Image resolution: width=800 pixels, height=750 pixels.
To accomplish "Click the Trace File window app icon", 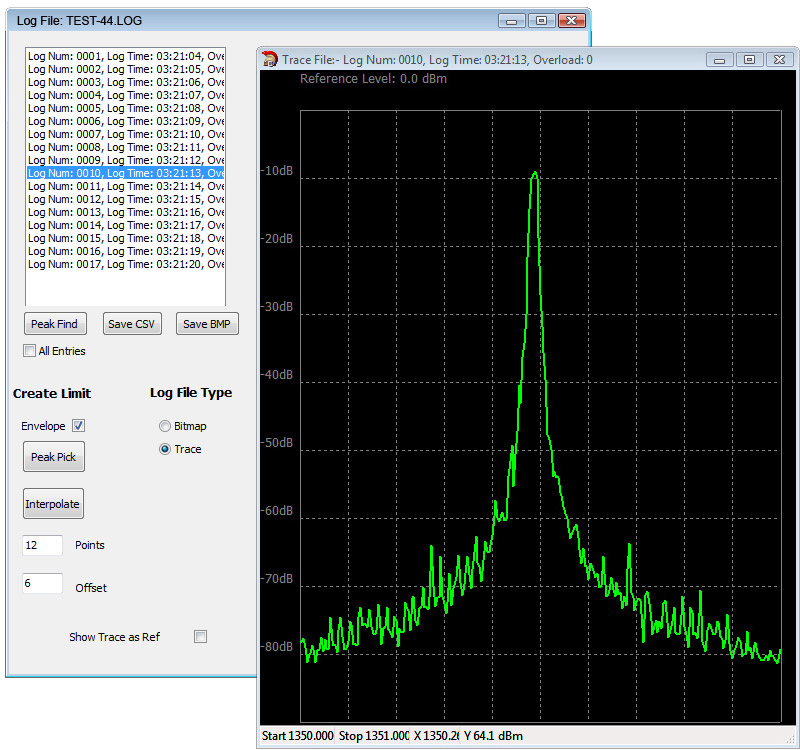I will pyautogui.click(x=270, y=59).
